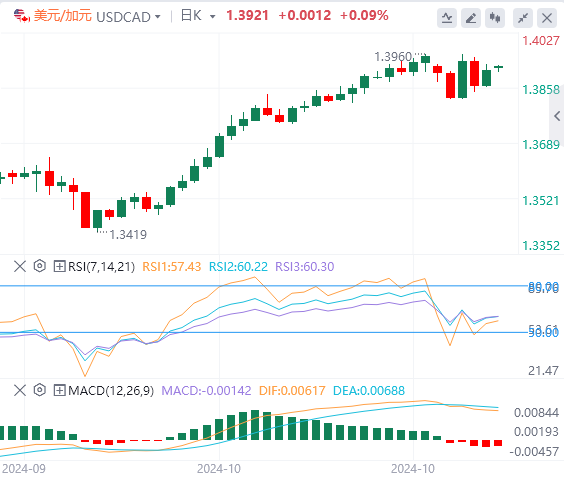Viewport: 564px width, 482px height.
Task: Click the 1.3960 high price marker
Action: point(393,57)
